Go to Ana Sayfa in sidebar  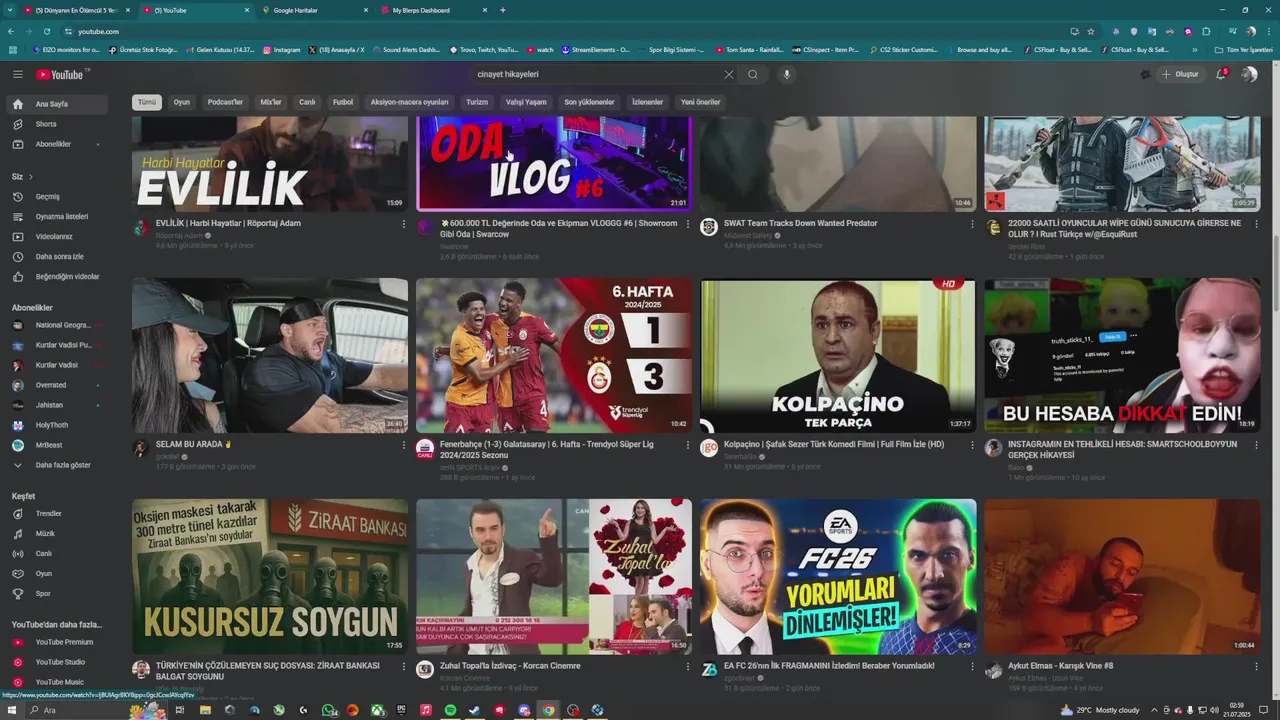(58, 104)
